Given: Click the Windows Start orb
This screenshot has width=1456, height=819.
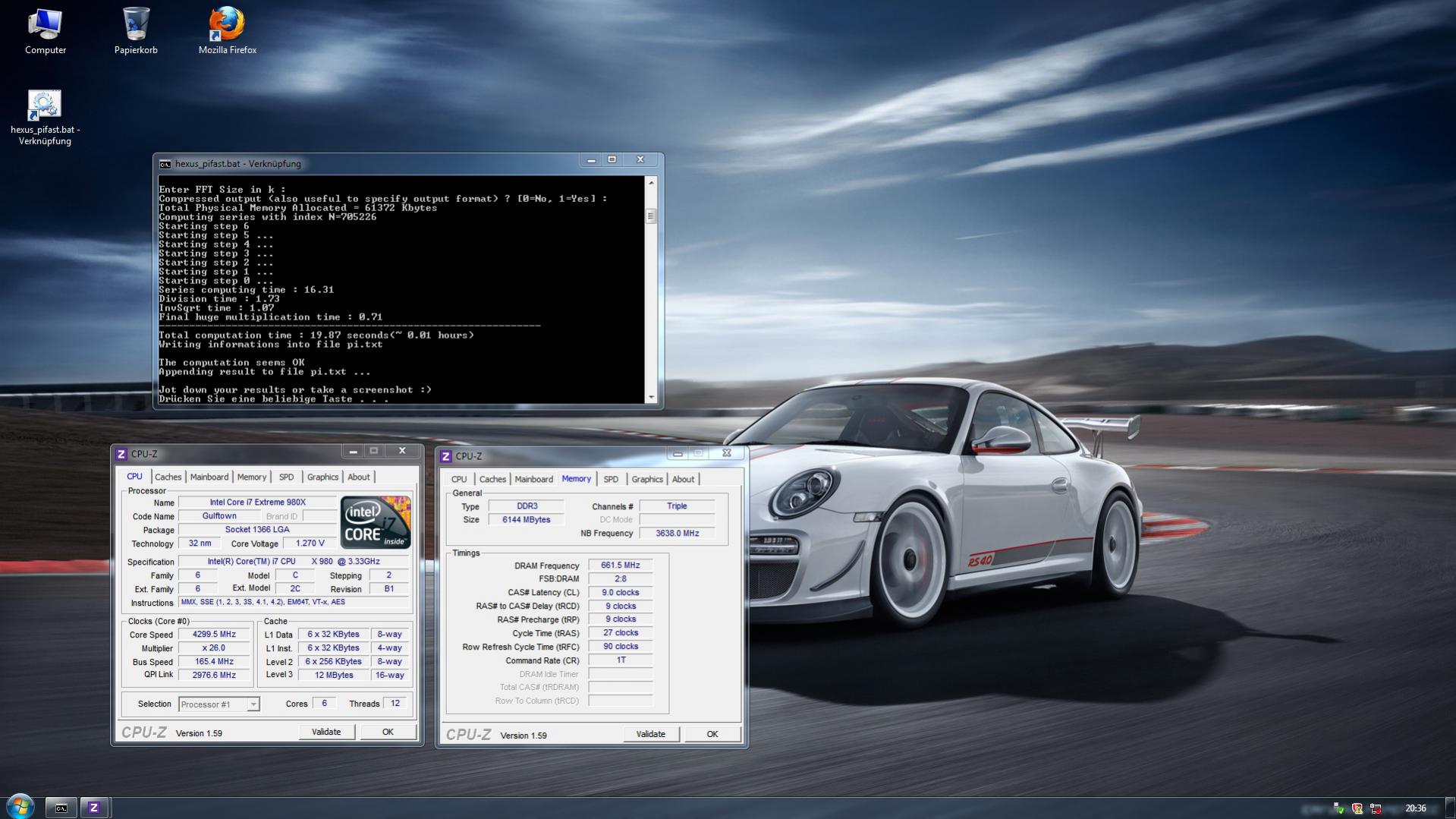Looking at the screenshot, I should click(x=20, y=806).
